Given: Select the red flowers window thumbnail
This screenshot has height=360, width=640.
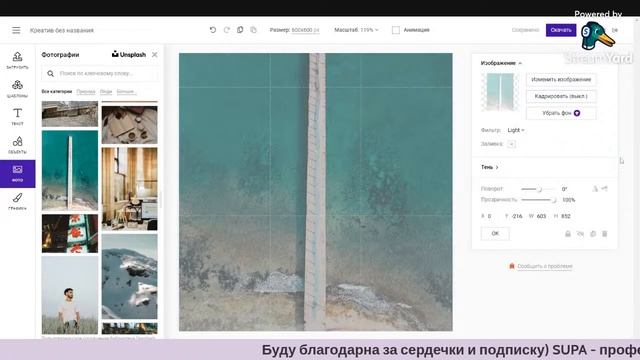Looking at the screenshot, I should pyautogui.click(x=70, y=233).
